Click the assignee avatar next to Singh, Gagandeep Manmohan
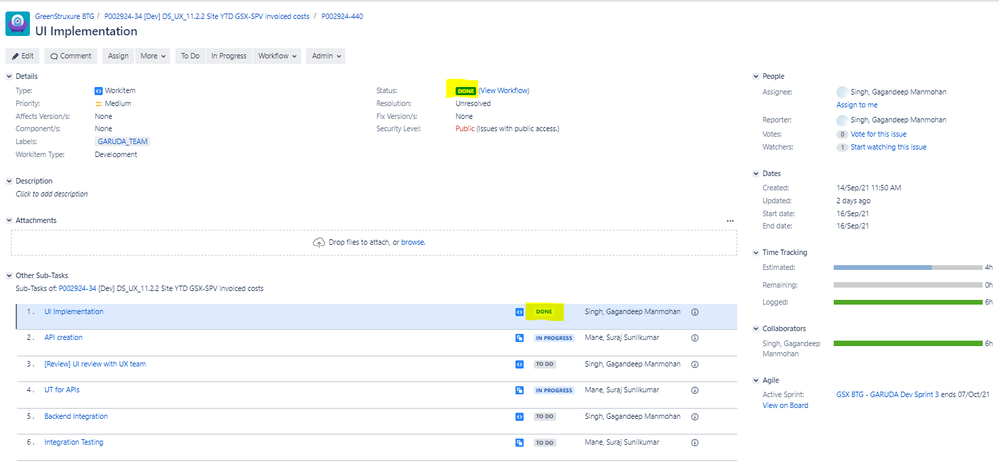 point(842,92)
